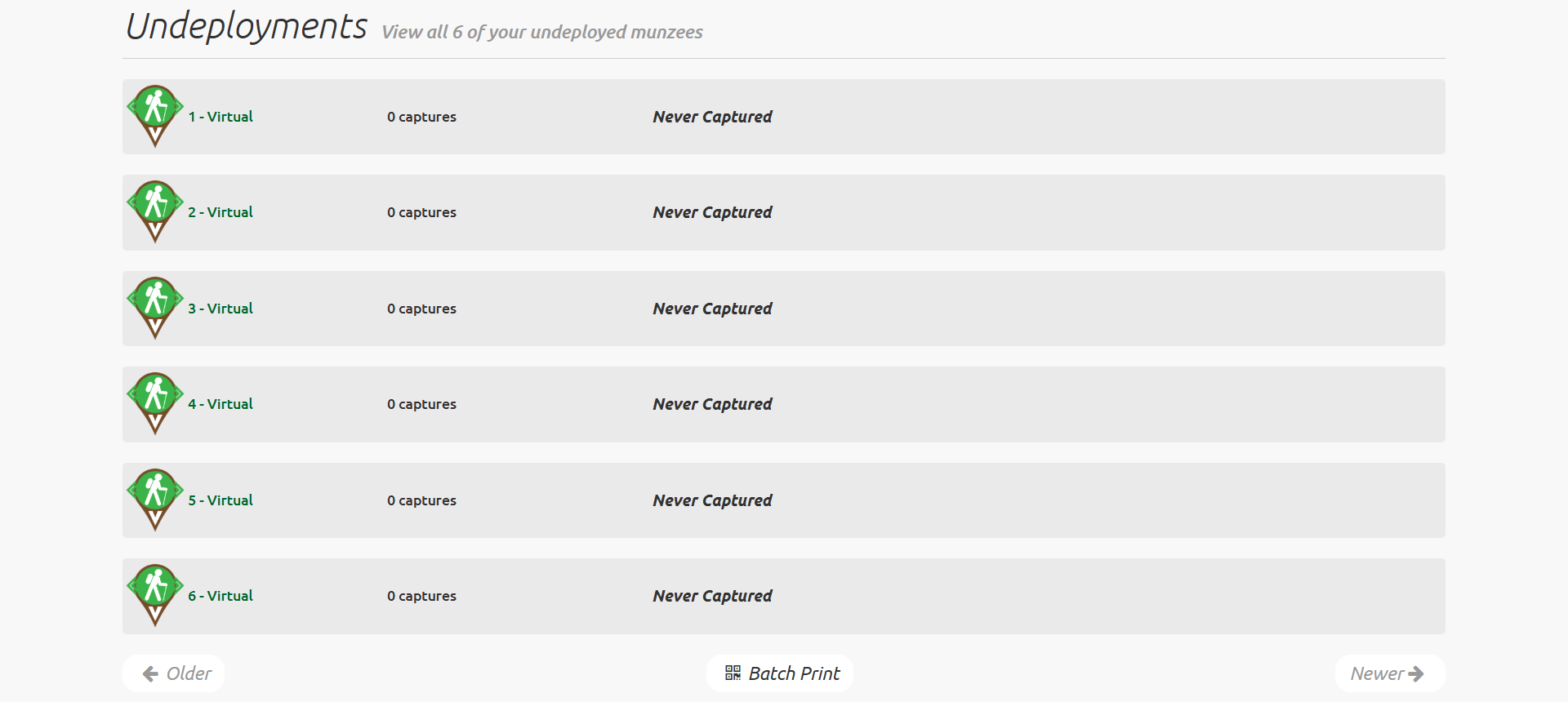Open the 5 - Virtual munzee link
This screenshot has height=702, width=1568.
[x=220, y=500]
